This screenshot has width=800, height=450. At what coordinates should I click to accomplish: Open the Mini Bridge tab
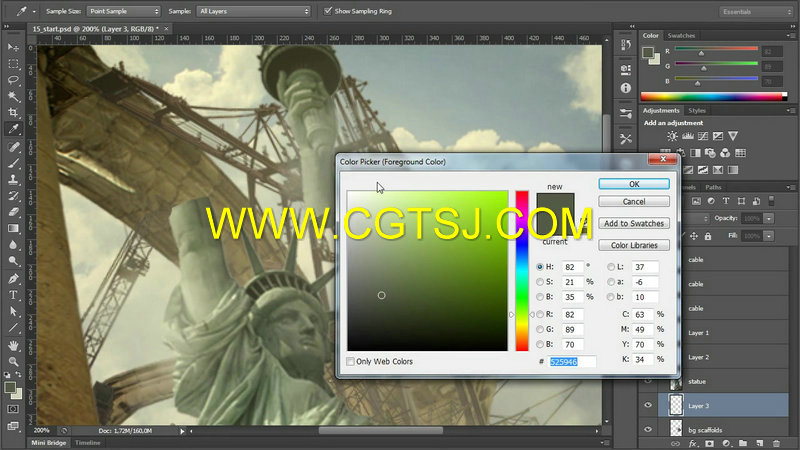48,443
